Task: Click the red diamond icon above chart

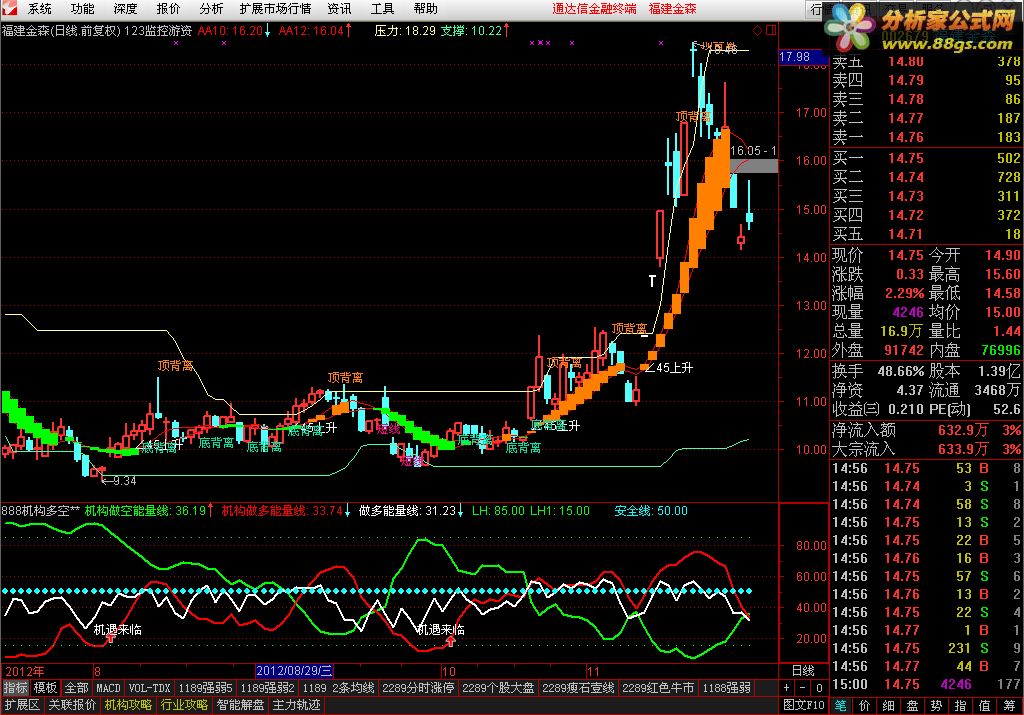Action: pos(758,30)
